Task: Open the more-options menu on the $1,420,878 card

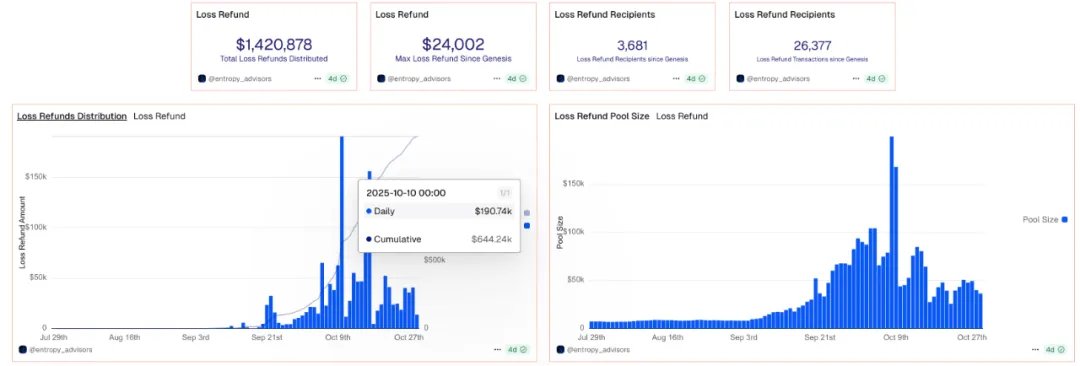Action: pos(318,79)
